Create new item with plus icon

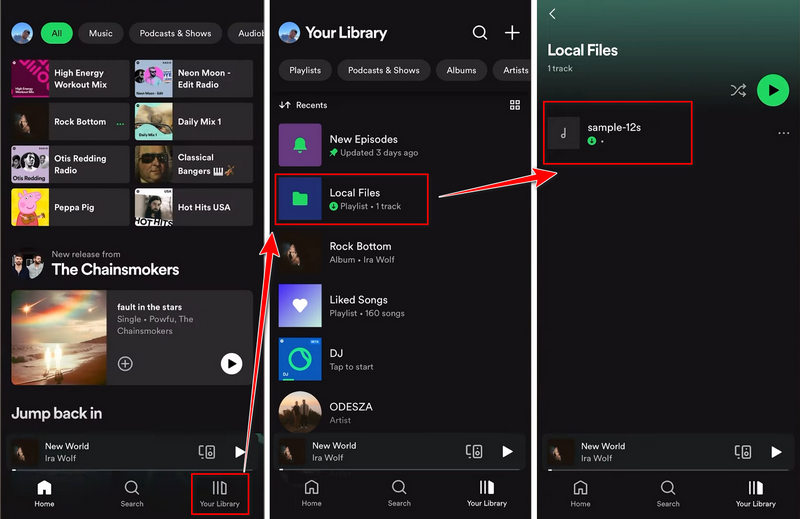point(512,33)
